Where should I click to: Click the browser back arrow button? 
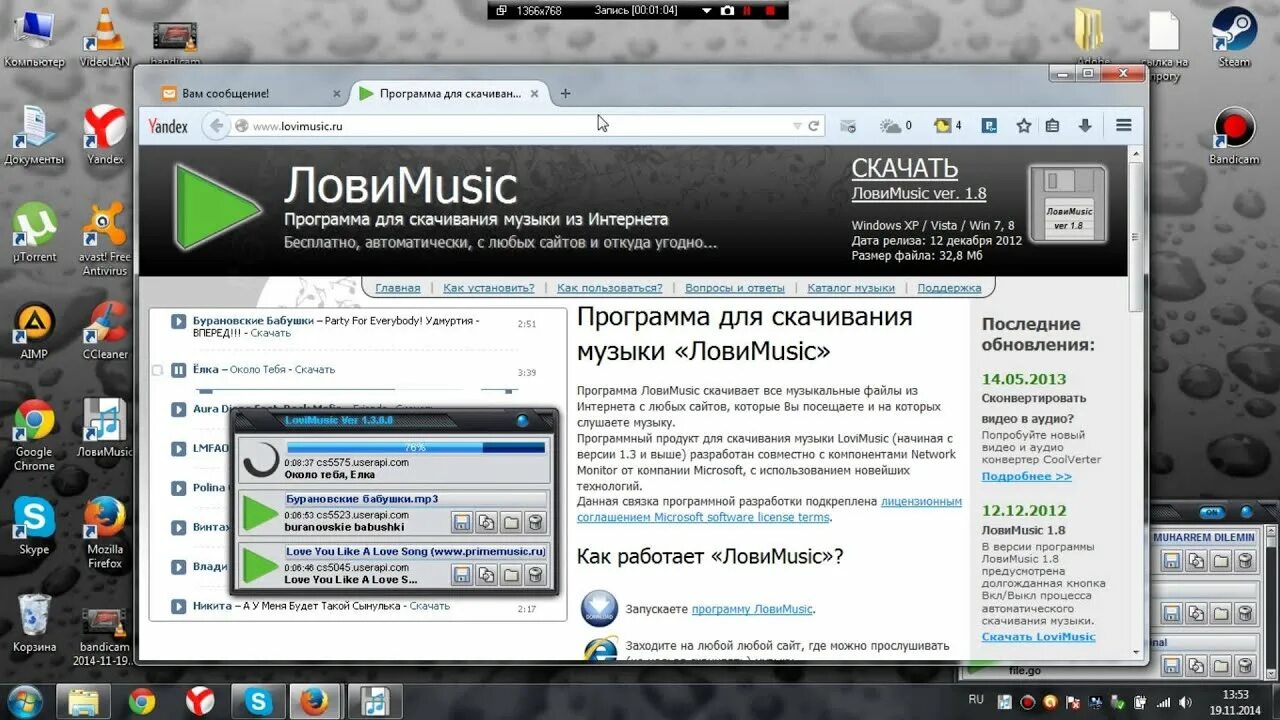click(216, 126)
